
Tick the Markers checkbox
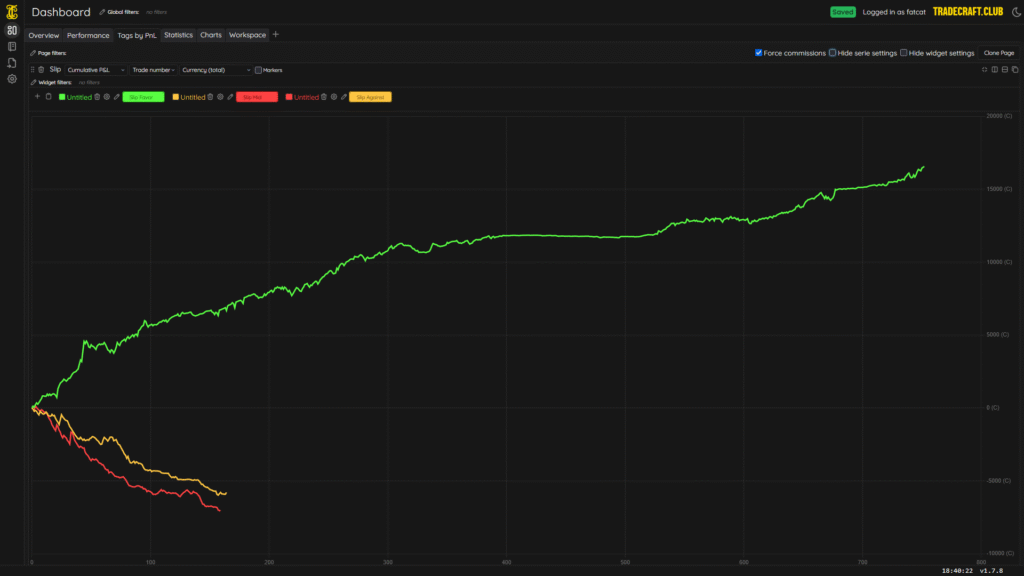[258, 70]
